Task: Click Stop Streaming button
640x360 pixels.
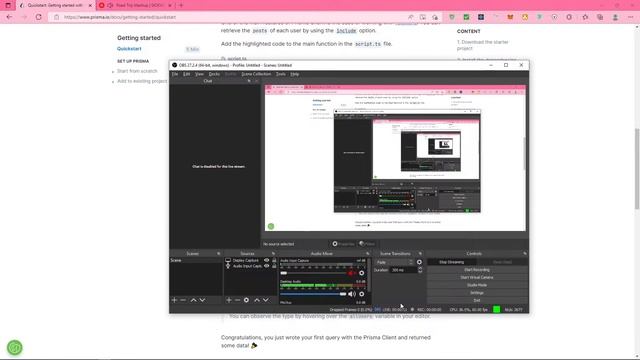Action: coord(451,262)
